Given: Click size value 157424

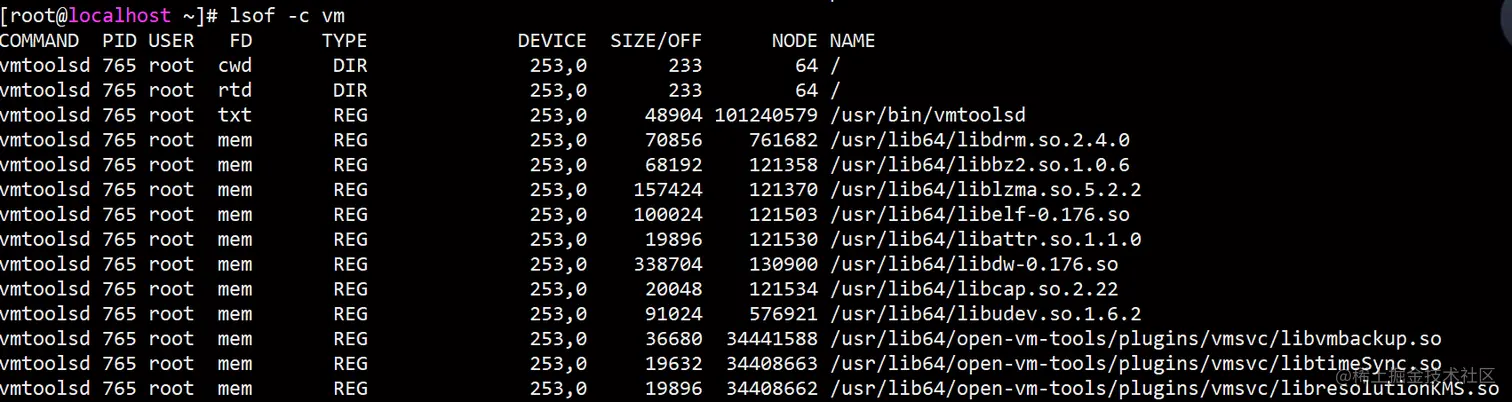Looking at the screenshot, I should (x=668, y=190).
